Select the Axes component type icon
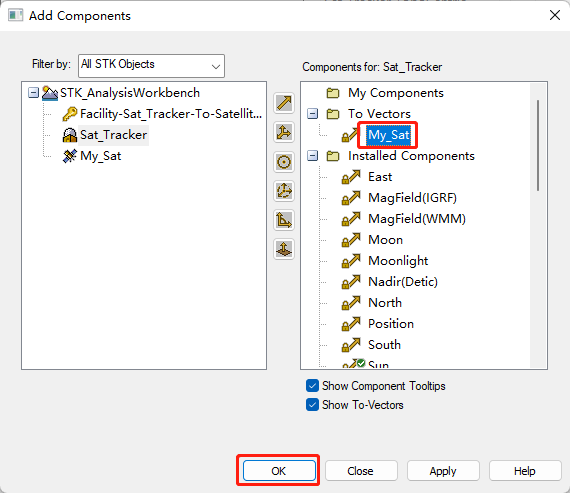This screenshot has height=493, width=570. [x=284, y=132]
